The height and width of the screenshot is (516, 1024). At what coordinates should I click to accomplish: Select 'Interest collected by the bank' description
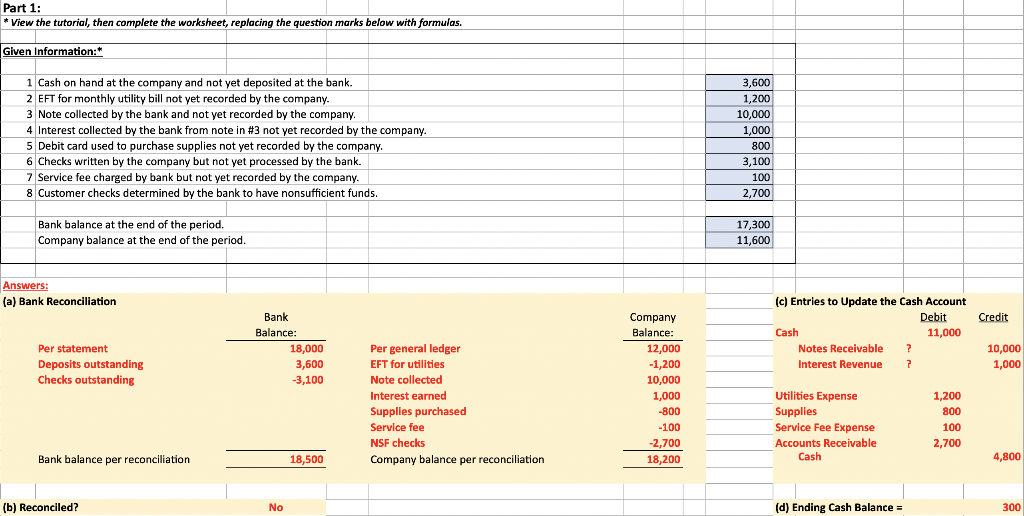coord(232,130)
